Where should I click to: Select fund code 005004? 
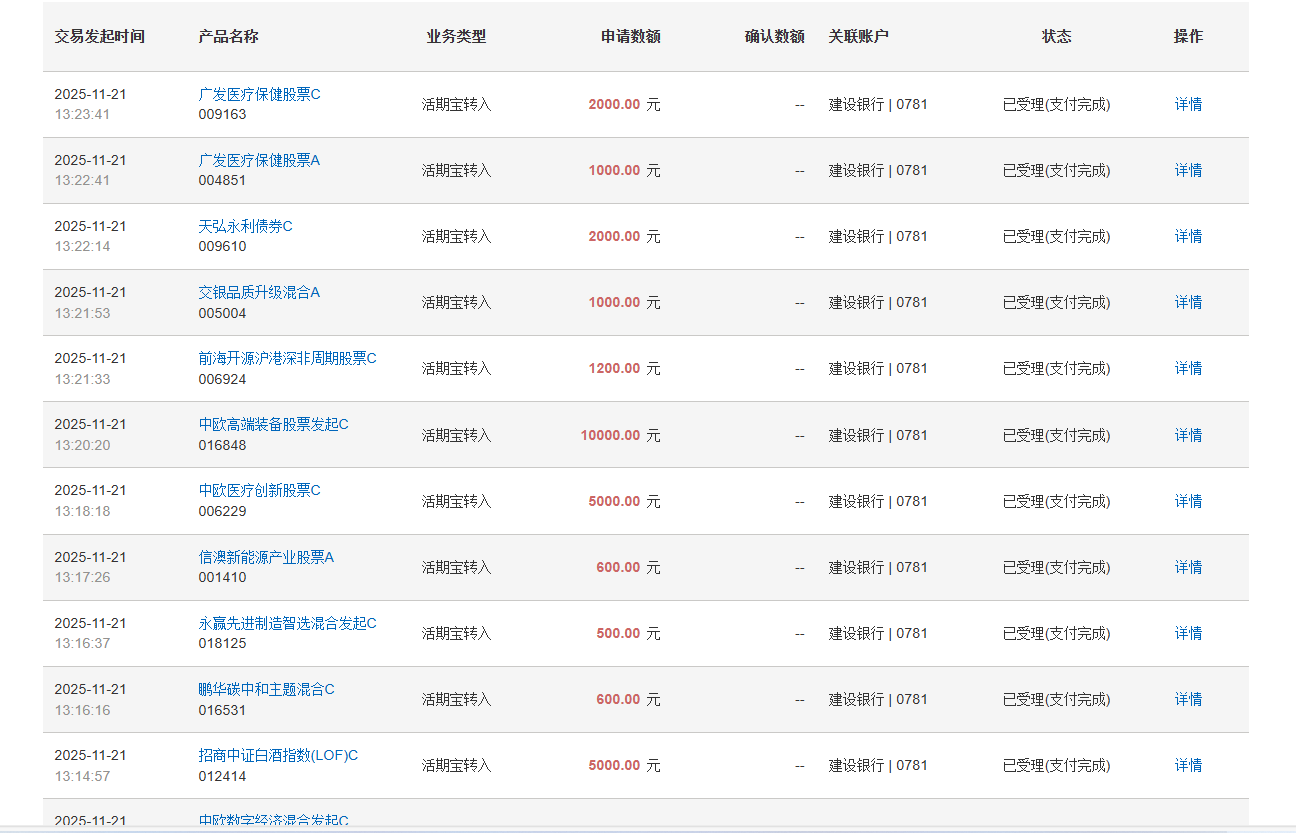point(222,313)
